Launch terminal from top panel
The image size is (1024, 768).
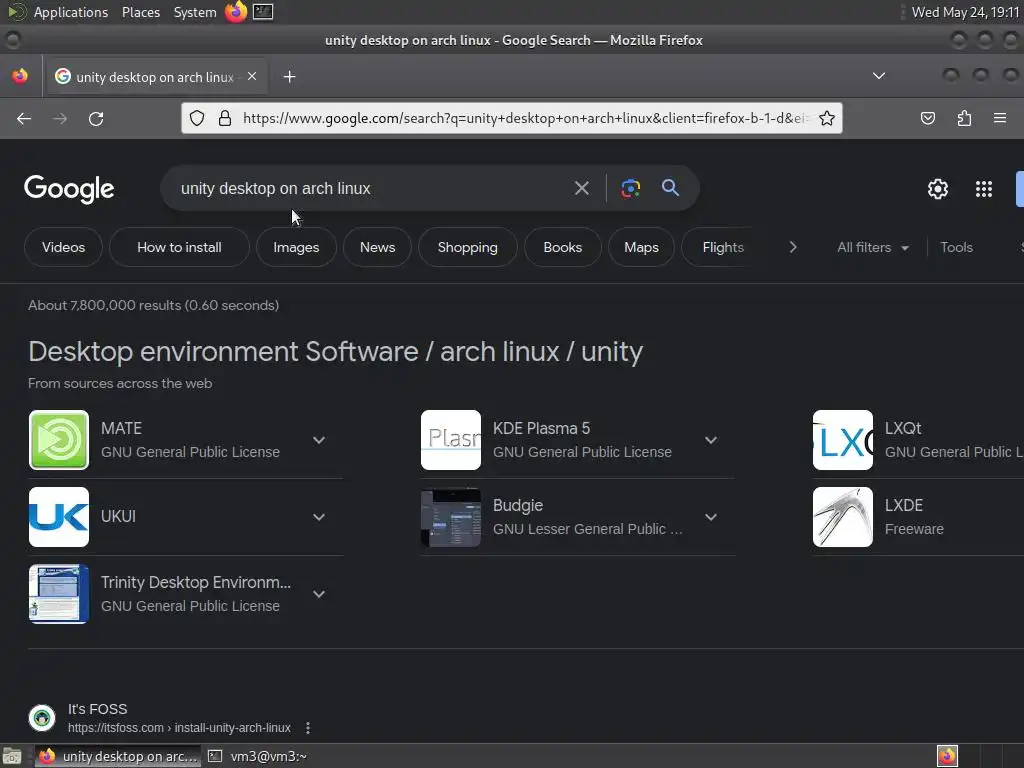263,12
